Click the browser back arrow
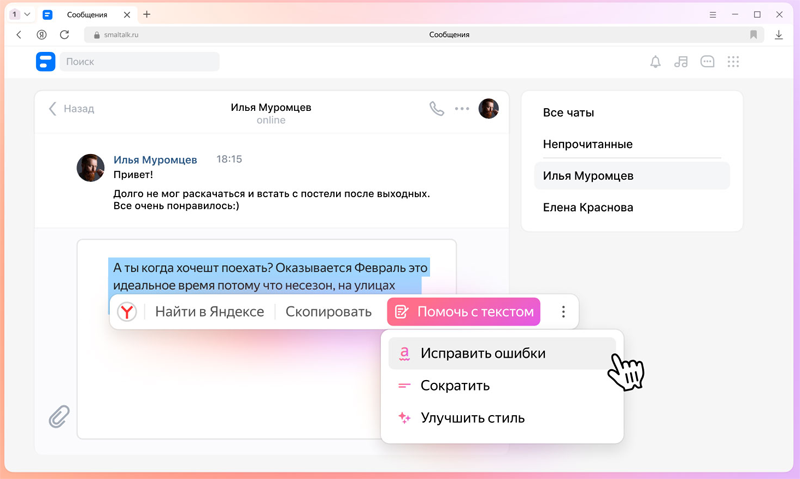Viewport: 800px width, 479px height. click(19, 35)
